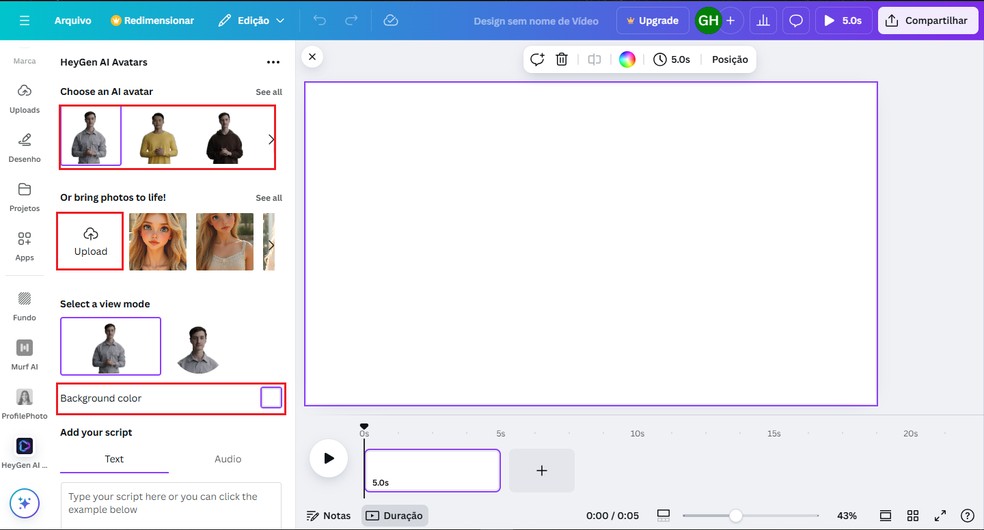The height and width of the screenshot is (530, 984).
Task: Open the 43% zoom level menu
Action: [x=847, y=516]
